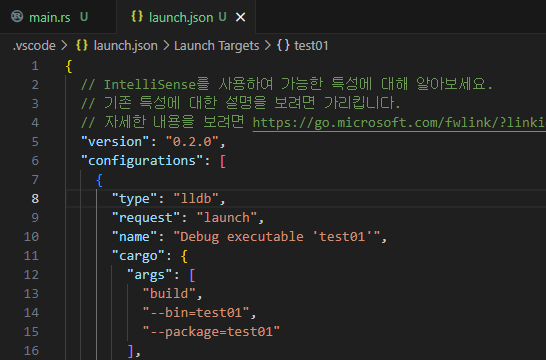Viewport: 546px width, 360px height.
Task: Click the Rust file icon on main.rs tab
Action: pos(17,16)
